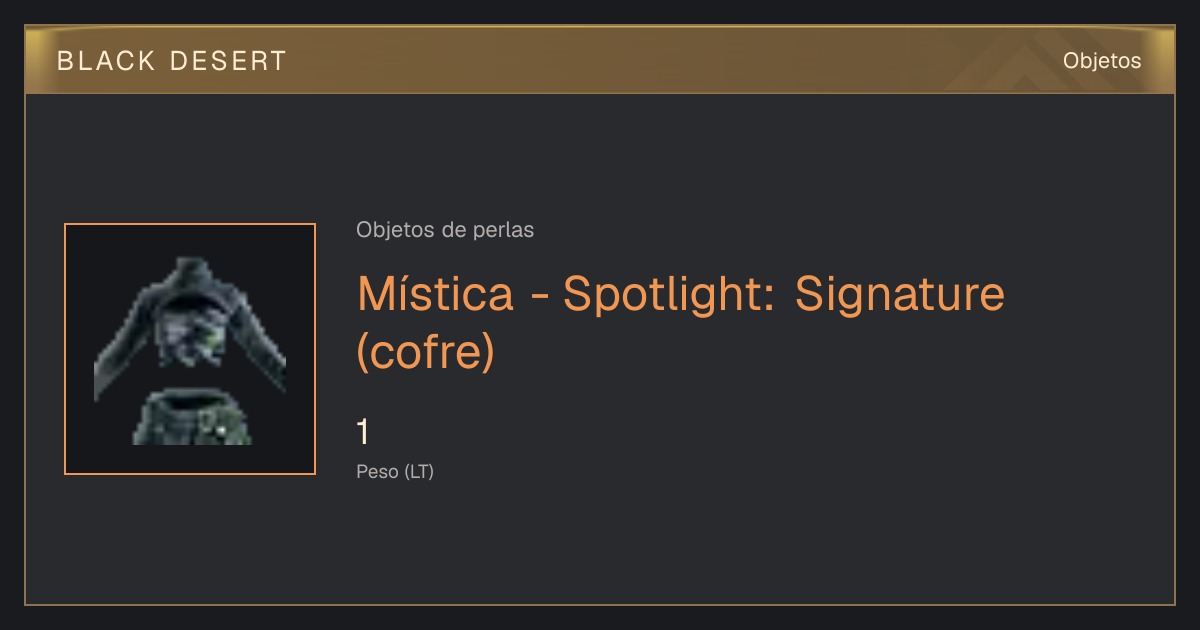This screenshot has width=1200, height=630.
Task: Click the BLACK DESERT logo text
Action: (172, 61)
